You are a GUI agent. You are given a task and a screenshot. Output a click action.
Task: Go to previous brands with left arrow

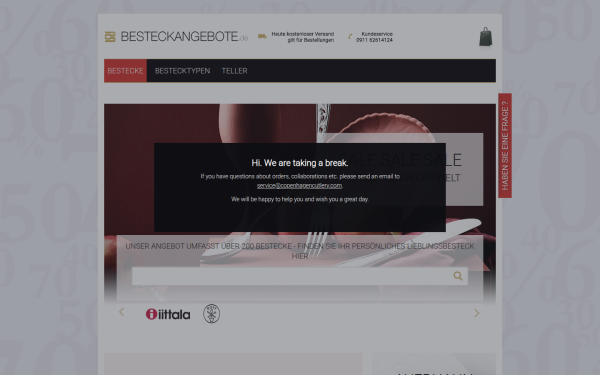(122, 312)
